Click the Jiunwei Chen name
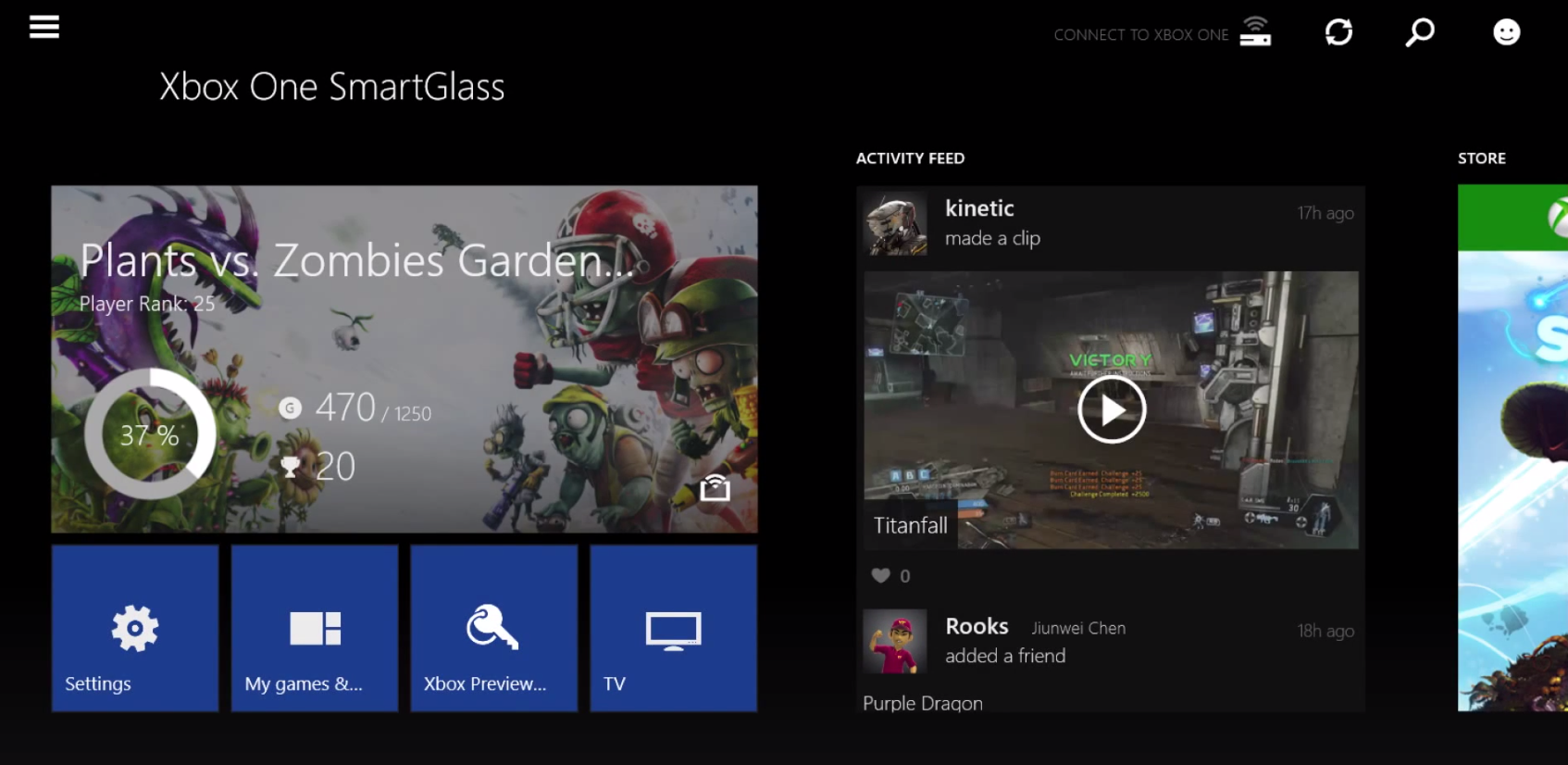Image resolution: width=1568 pixels, height=765 pixels. click(1078, 628)
